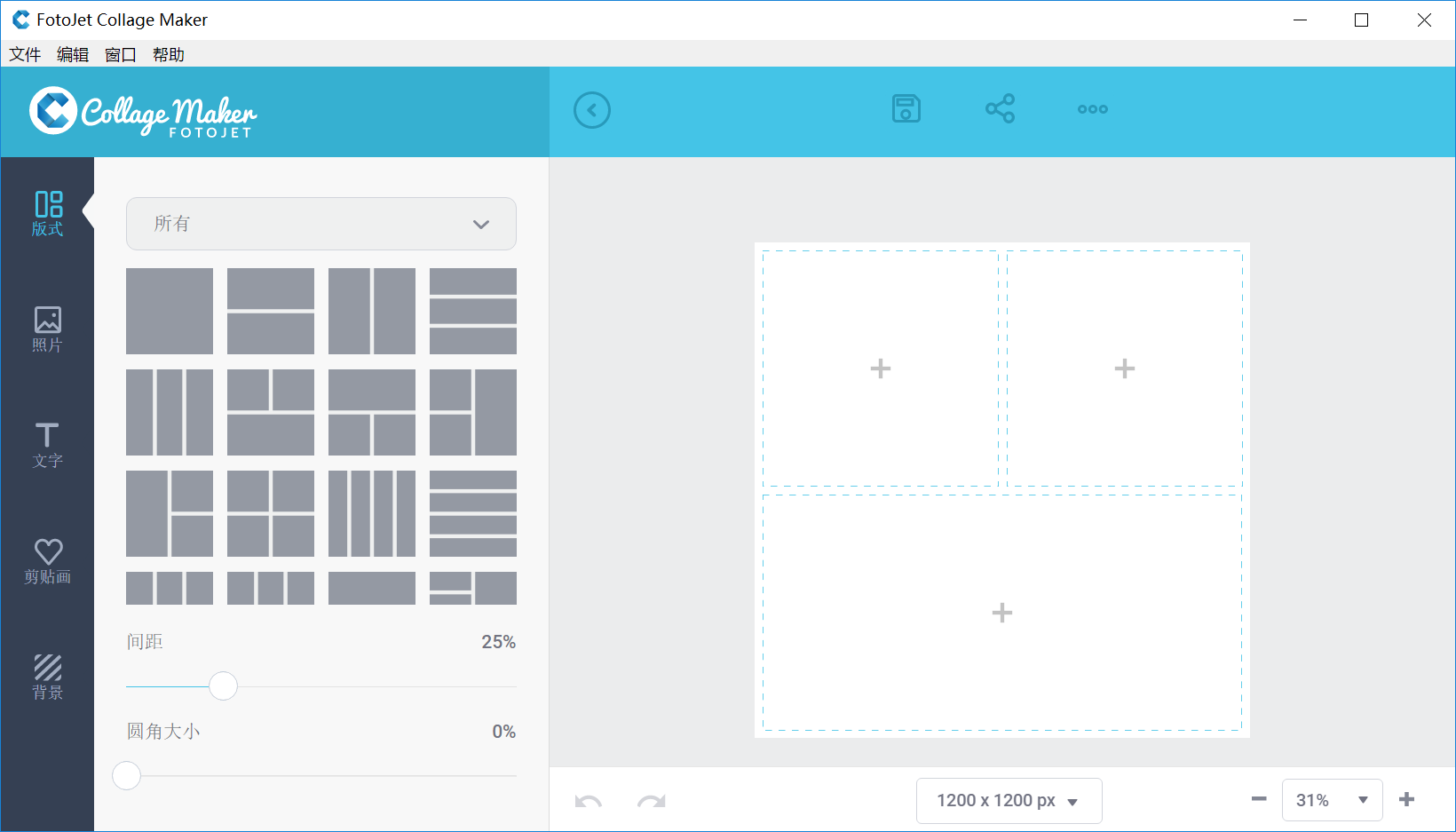This screenshot has height=832, width=1456.
Task: Select the 照片 photo sidebar icon
Action: tap(48, 329)
